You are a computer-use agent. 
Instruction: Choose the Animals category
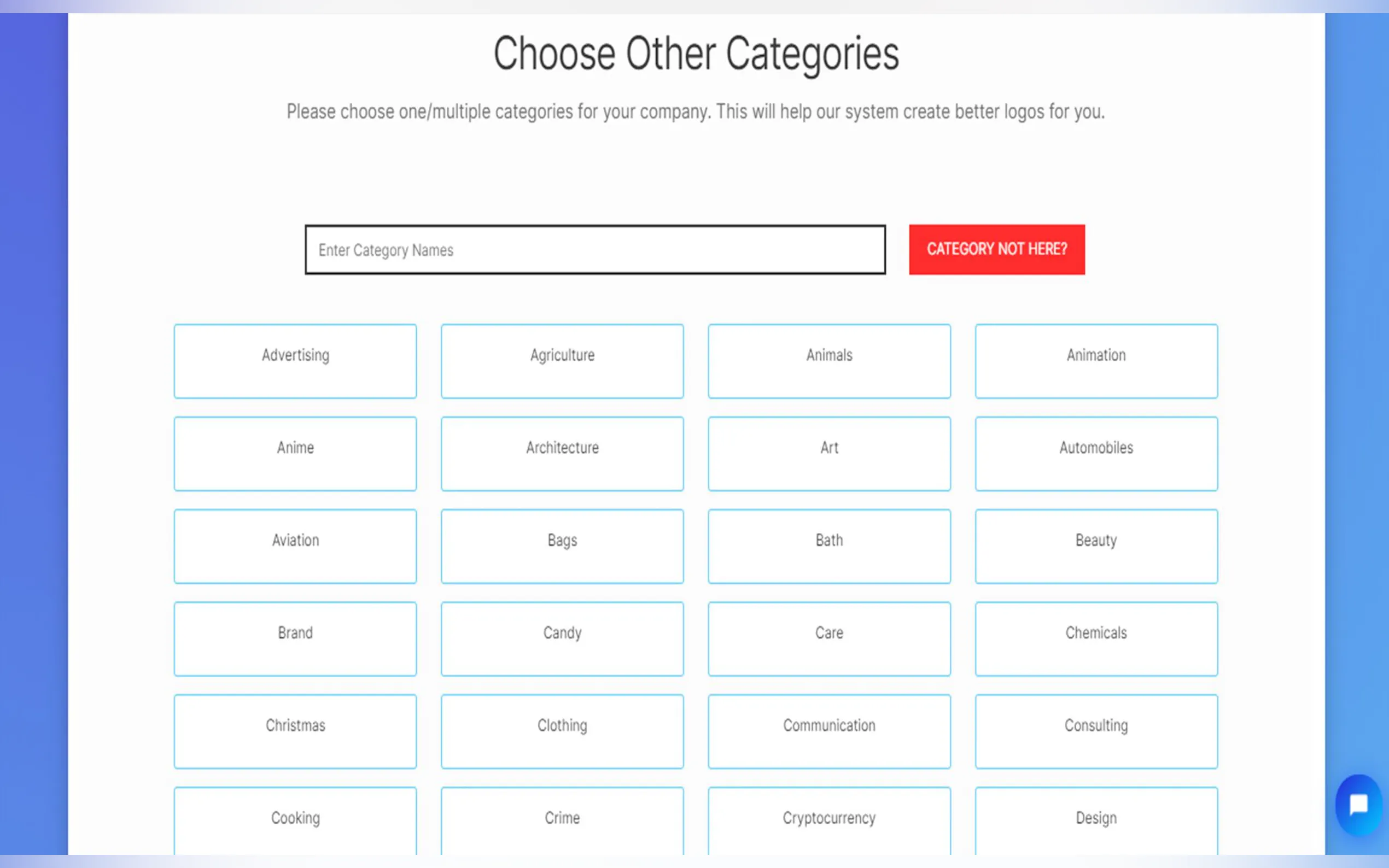coord(829,361)
